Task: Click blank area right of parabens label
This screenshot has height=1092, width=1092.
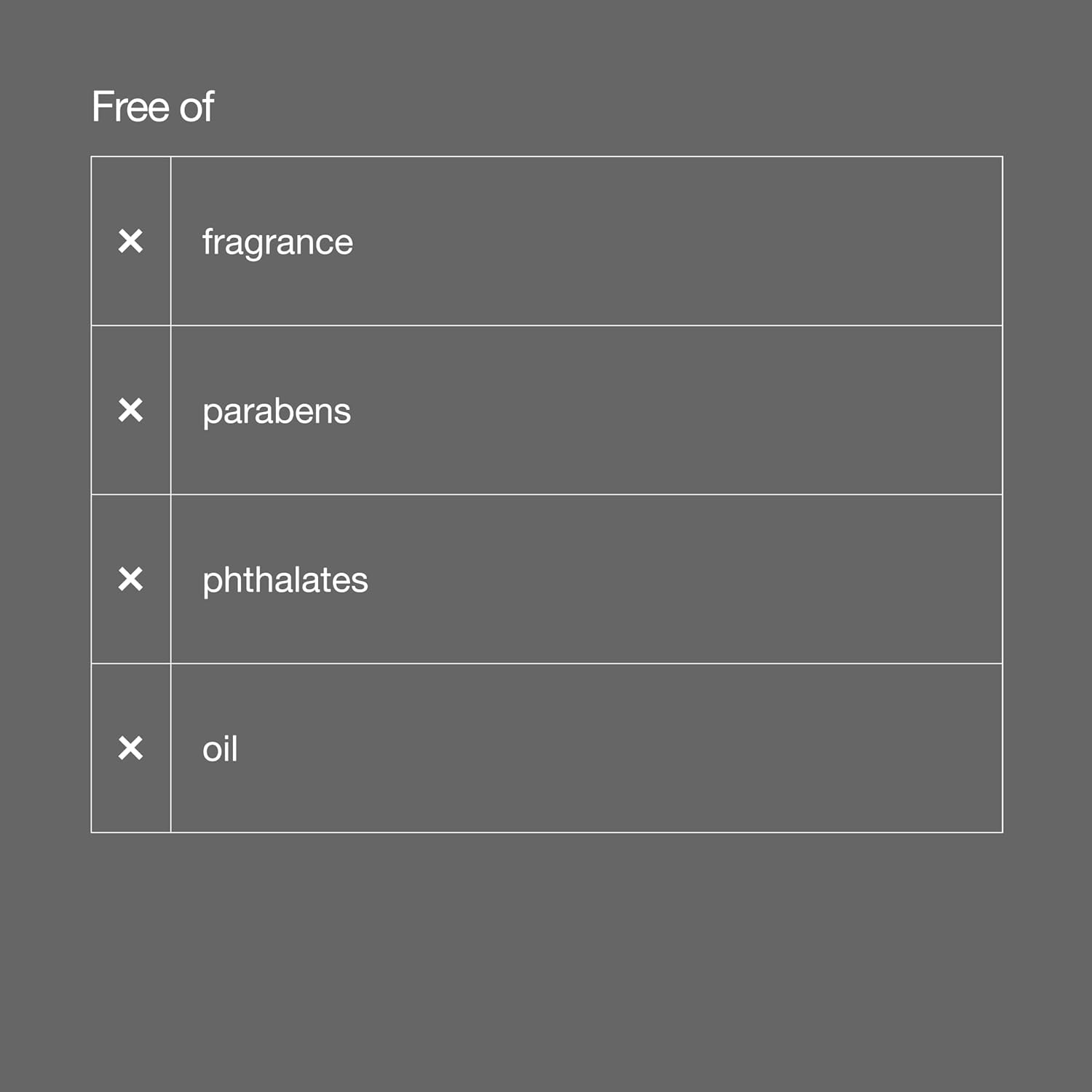Action: pos(655,410)
